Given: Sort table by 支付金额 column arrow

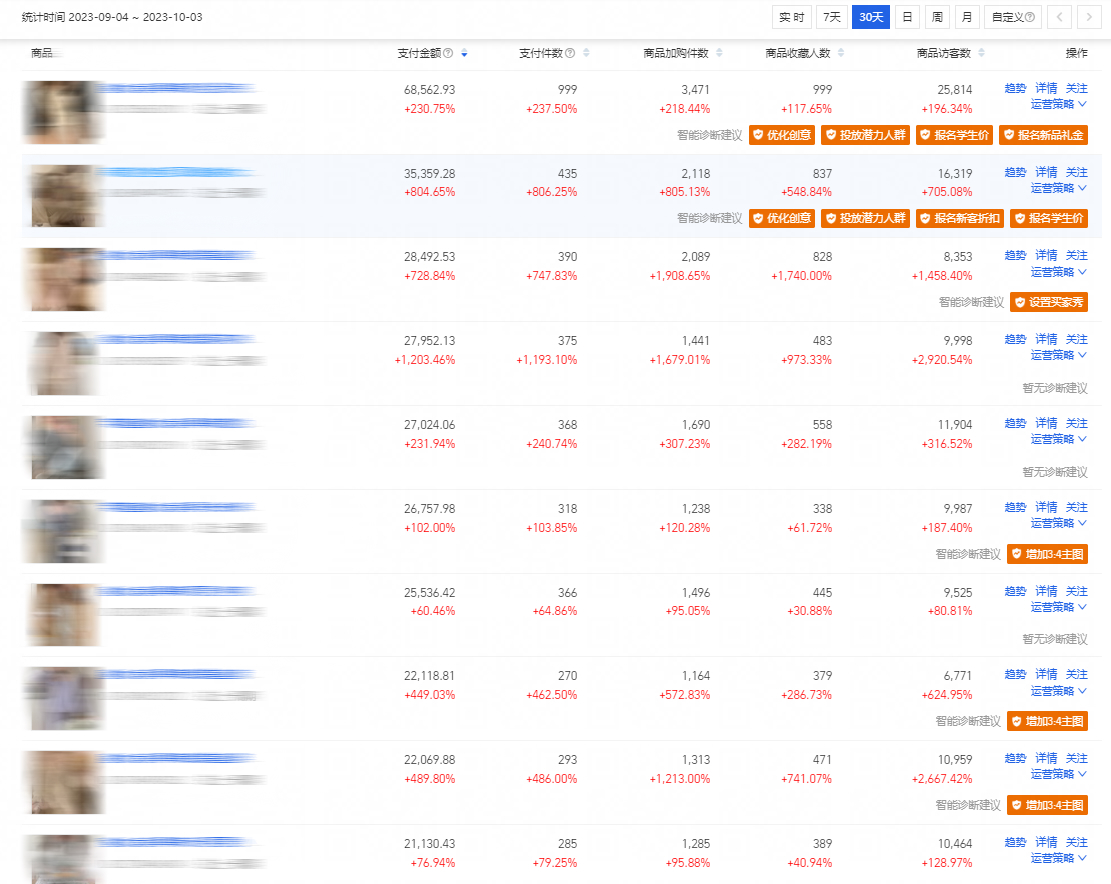Looking at the screenshot, I should 464,53.
